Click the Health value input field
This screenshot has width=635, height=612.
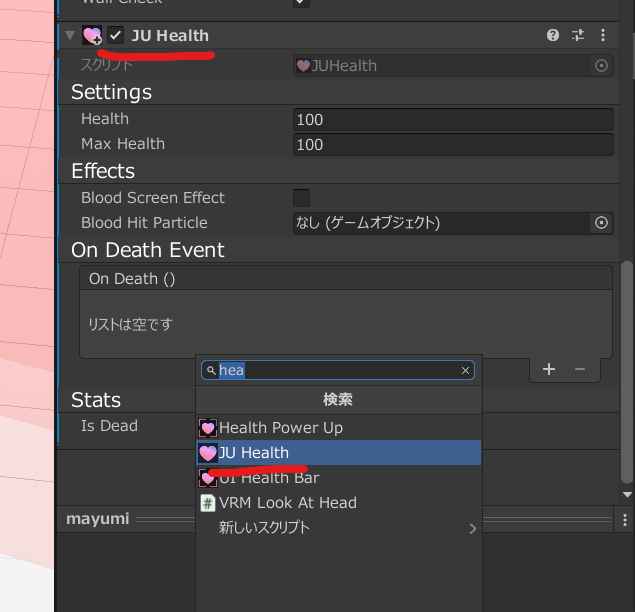452,120
